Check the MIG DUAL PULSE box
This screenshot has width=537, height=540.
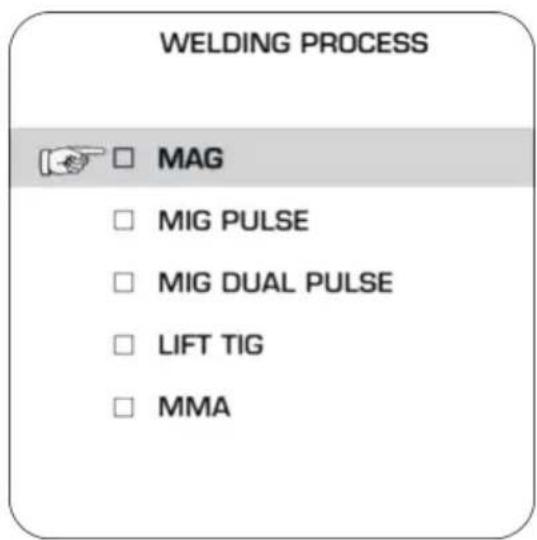pyautogui.click(x=123, y=282)
